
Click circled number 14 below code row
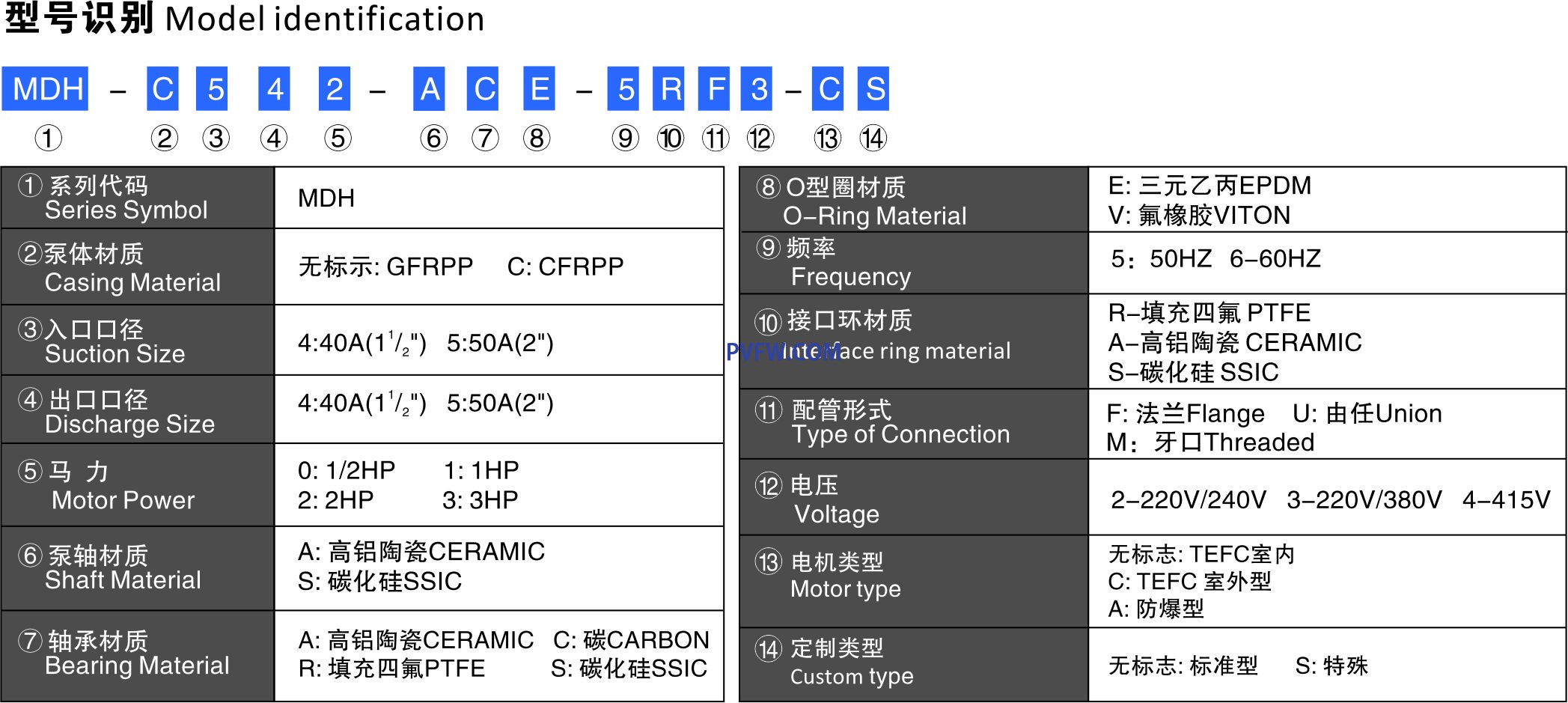(873, 139)
